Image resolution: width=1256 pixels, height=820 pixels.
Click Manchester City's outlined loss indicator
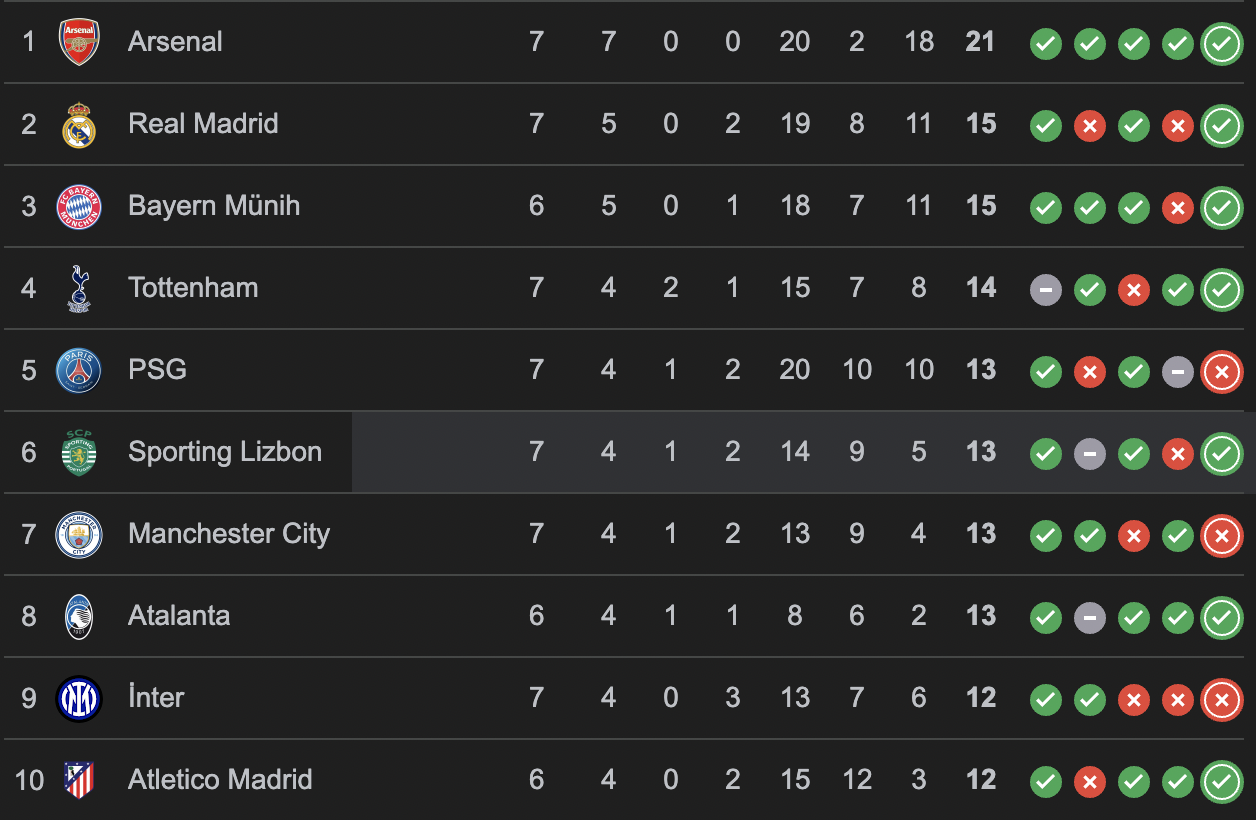1221,535
